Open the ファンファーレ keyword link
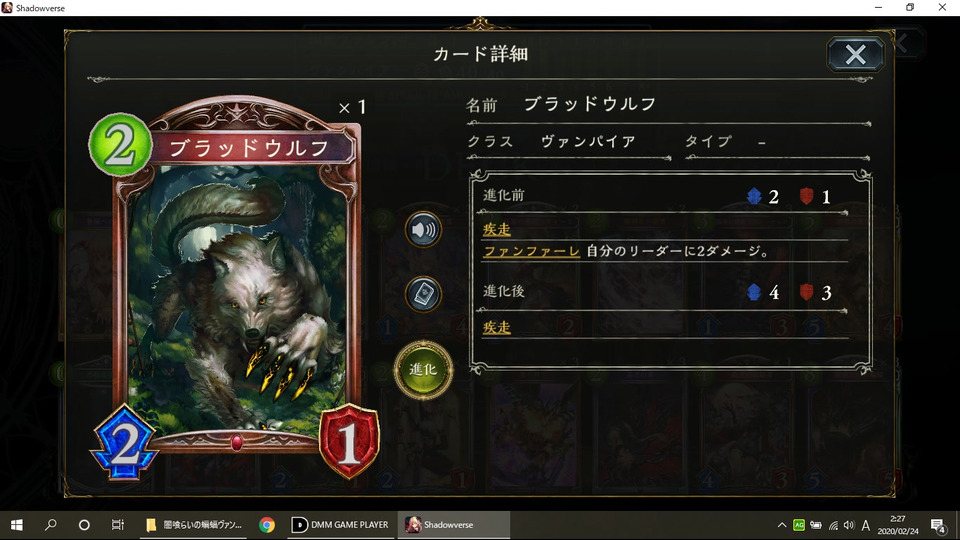The height and width of the screenshot is (540, 960). click(531, 251)
